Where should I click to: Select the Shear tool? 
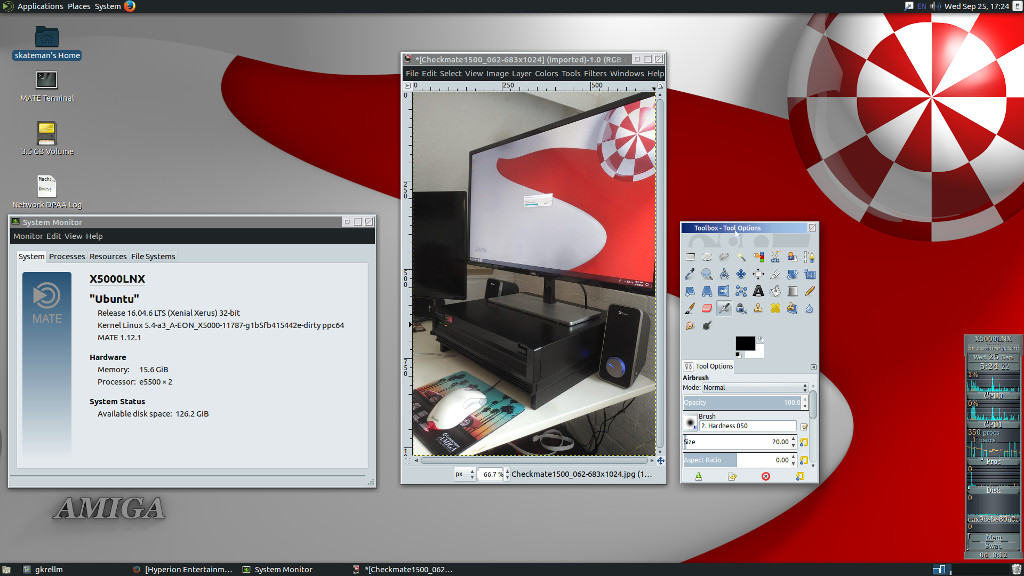(x=690, y=291)
